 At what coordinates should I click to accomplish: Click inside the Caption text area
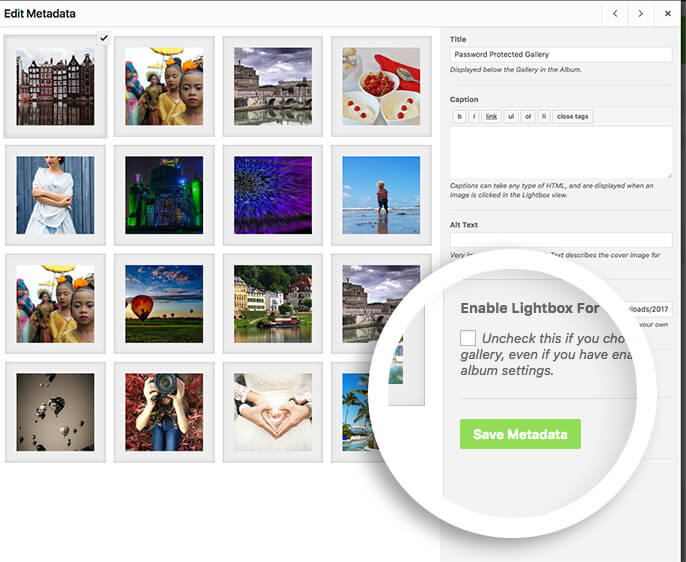(560, 152)
